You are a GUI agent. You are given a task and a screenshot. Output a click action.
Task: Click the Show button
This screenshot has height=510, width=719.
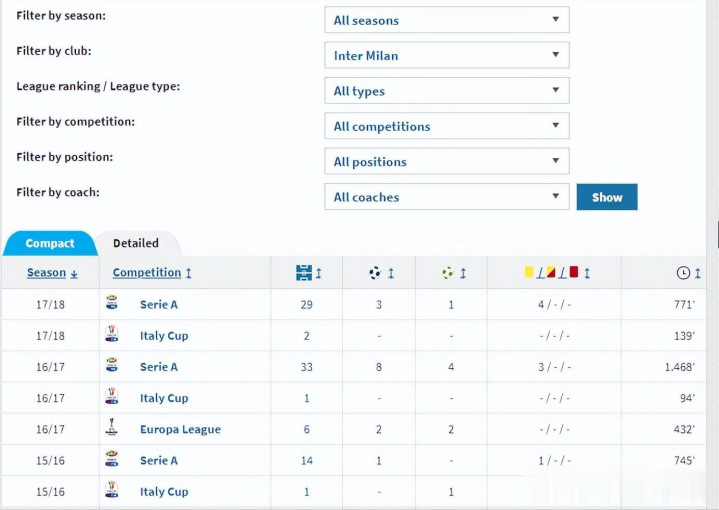pos(607,197)
